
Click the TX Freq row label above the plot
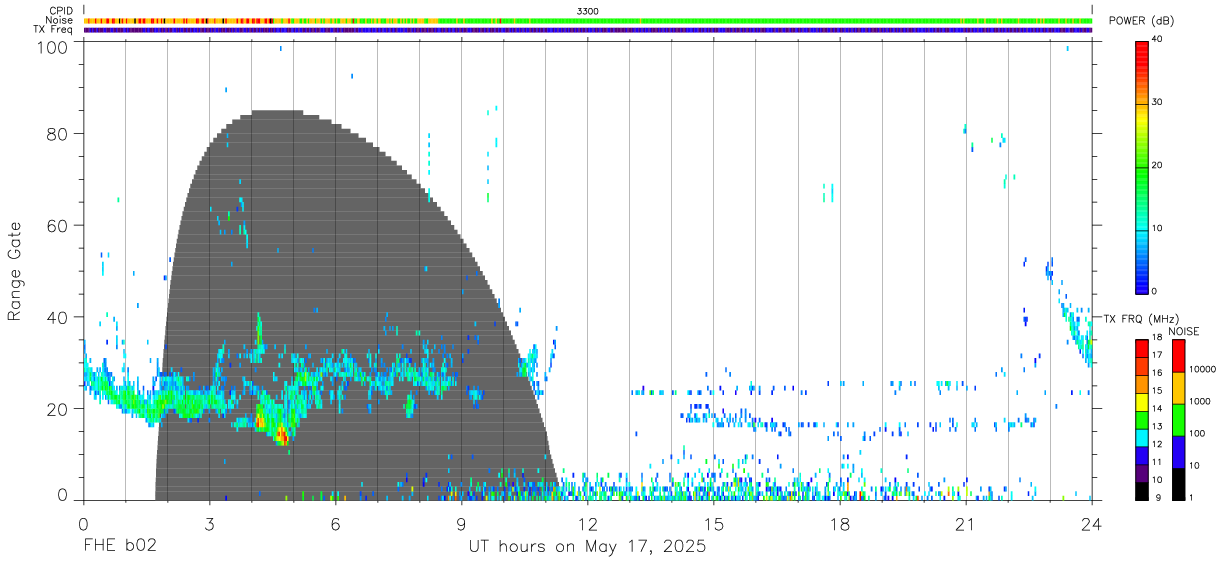coord(54,29)
